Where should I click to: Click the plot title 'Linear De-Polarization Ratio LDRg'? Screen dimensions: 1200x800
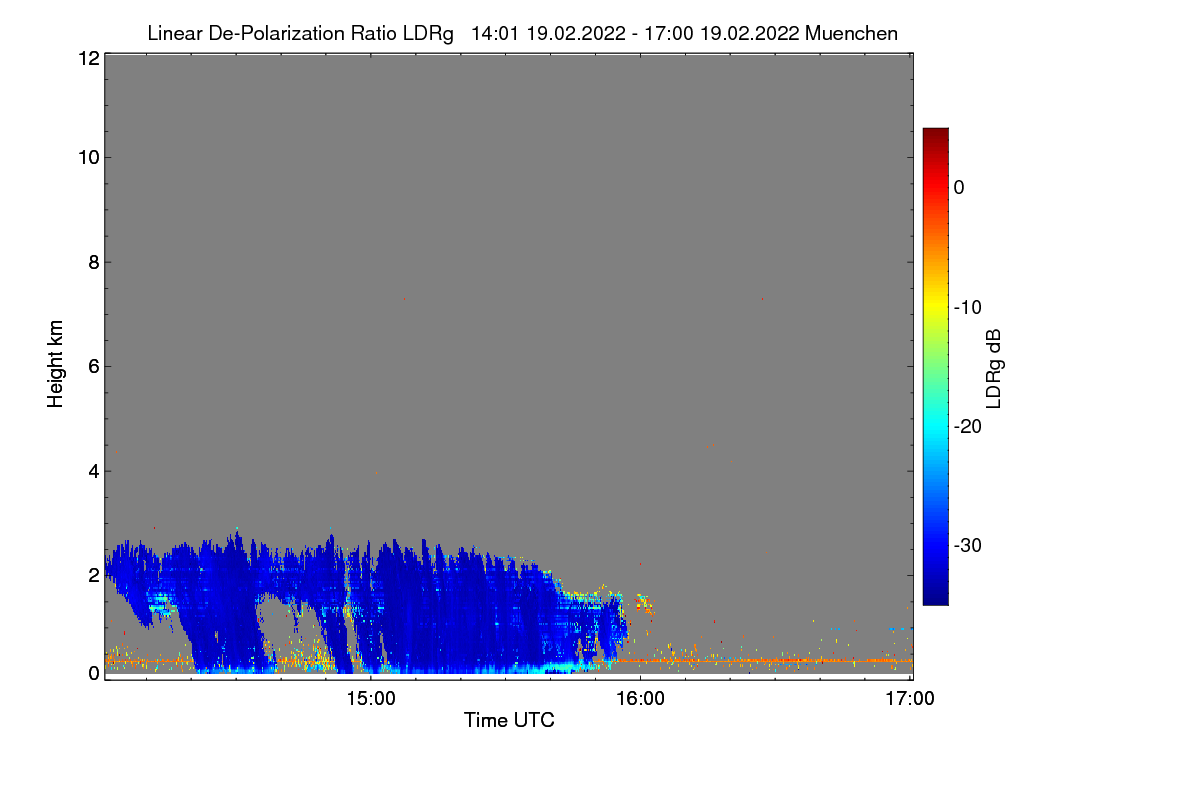click(x=301, y=34)
